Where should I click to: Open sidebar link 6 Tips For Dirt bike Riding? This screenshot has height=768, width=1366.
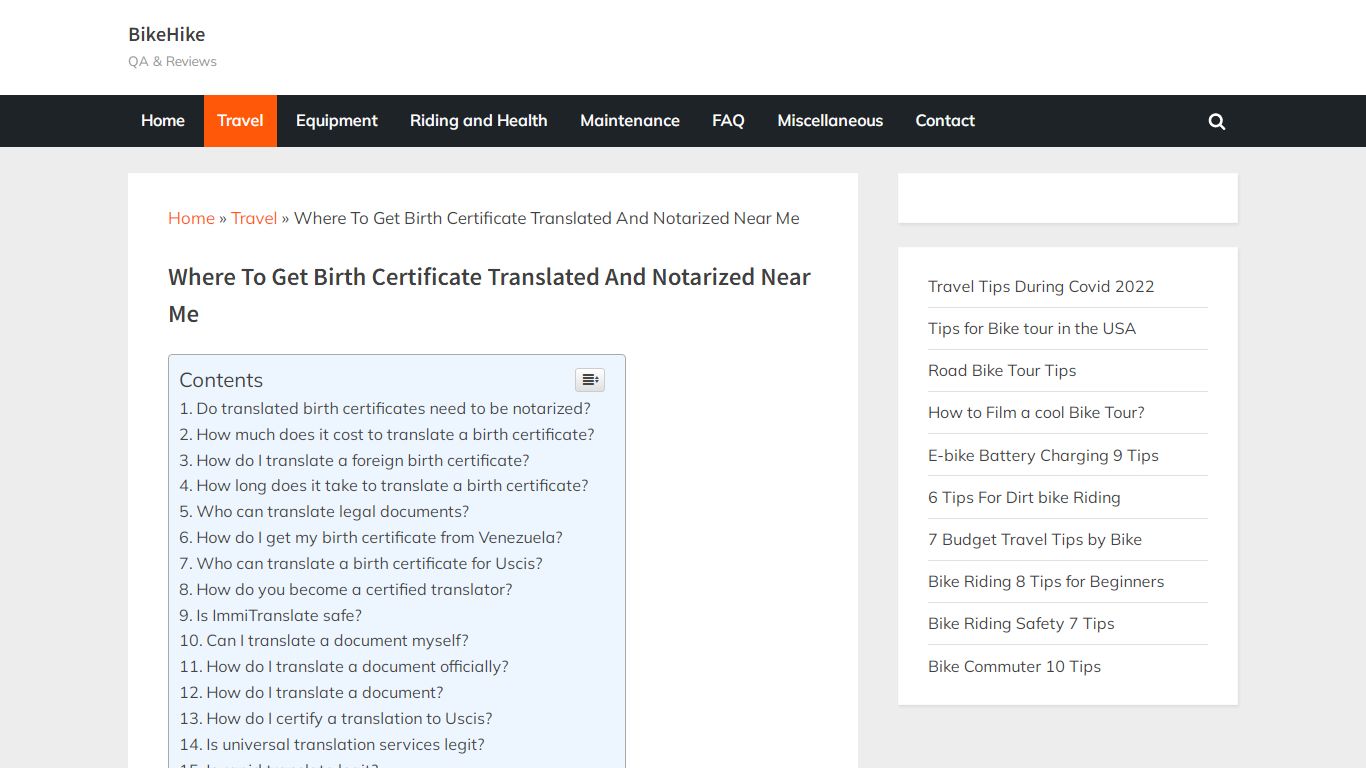click(1024, 497)
